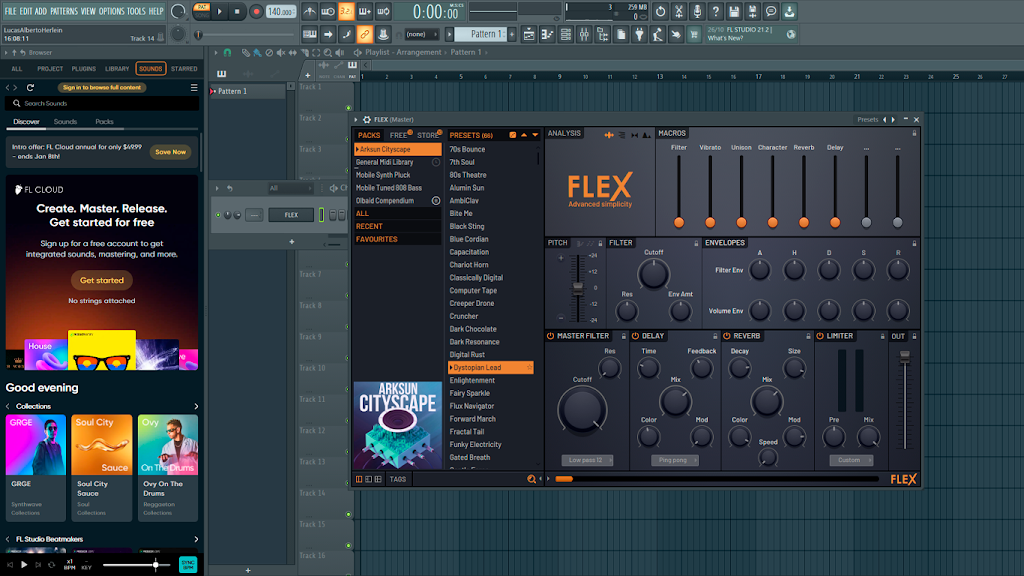The height and width of the screenshot is (576, 1024).
Task: Toggle typing keyboard to piano icon
Action: pos(310,34)
